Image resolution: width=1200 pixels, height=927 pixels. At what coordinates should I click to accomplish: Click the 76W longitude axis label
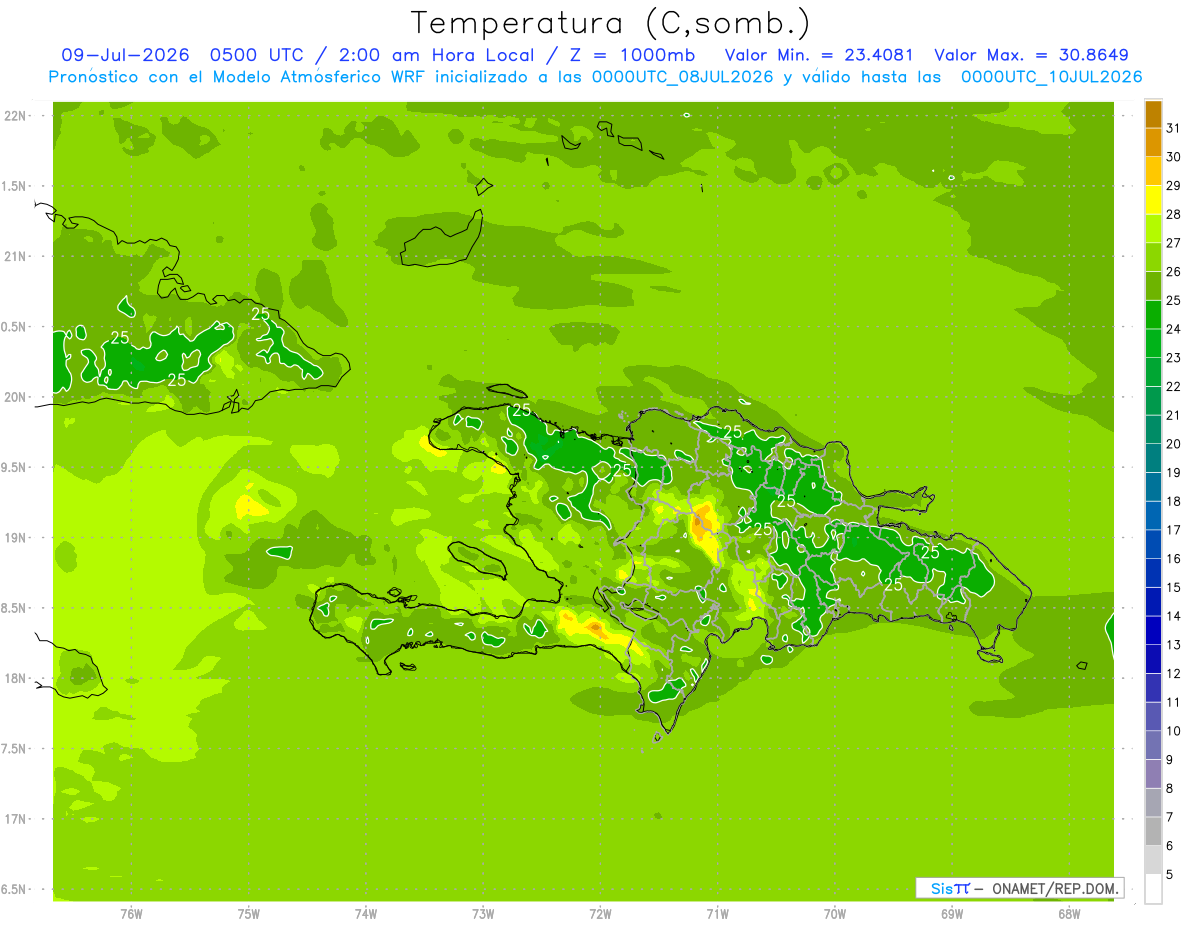pyautogui.click(x=131, y=913)
